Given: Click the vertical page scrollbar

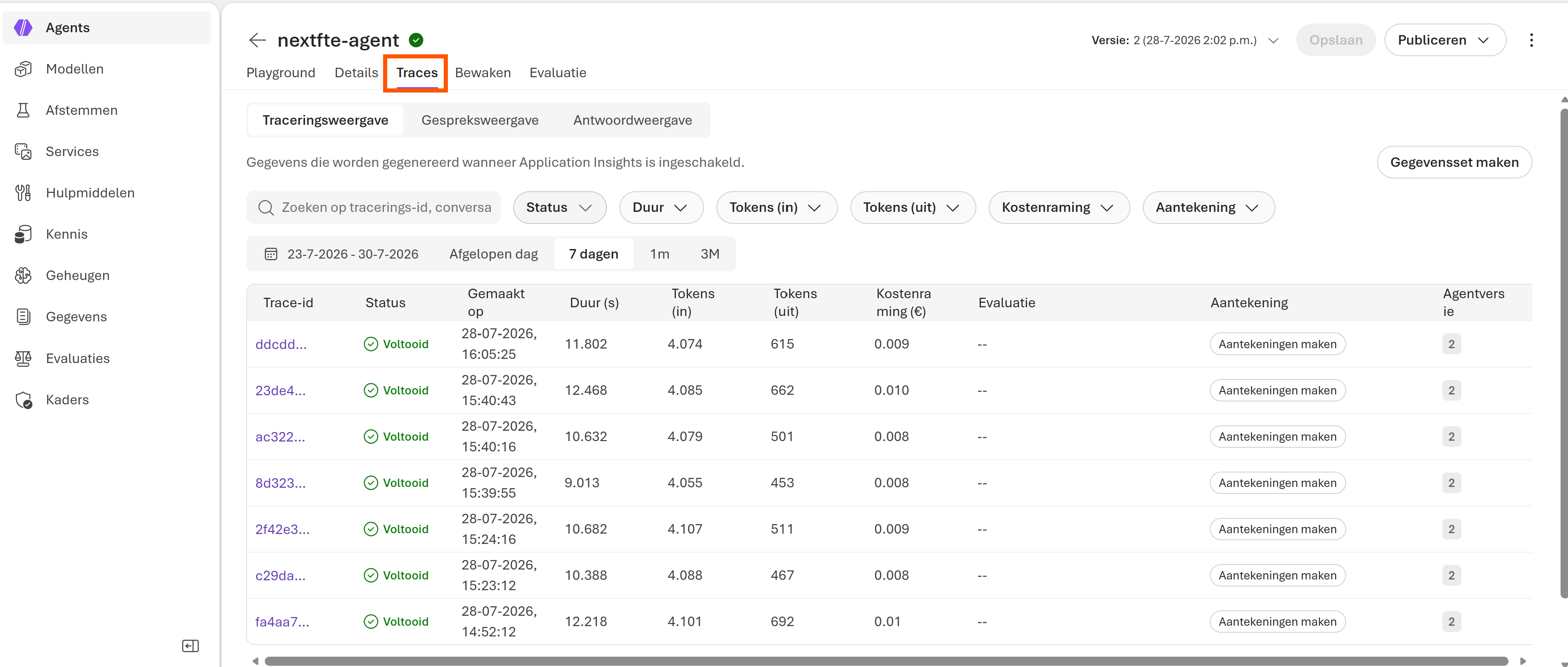Looking at the screenshot, I should click(1564, 353).
